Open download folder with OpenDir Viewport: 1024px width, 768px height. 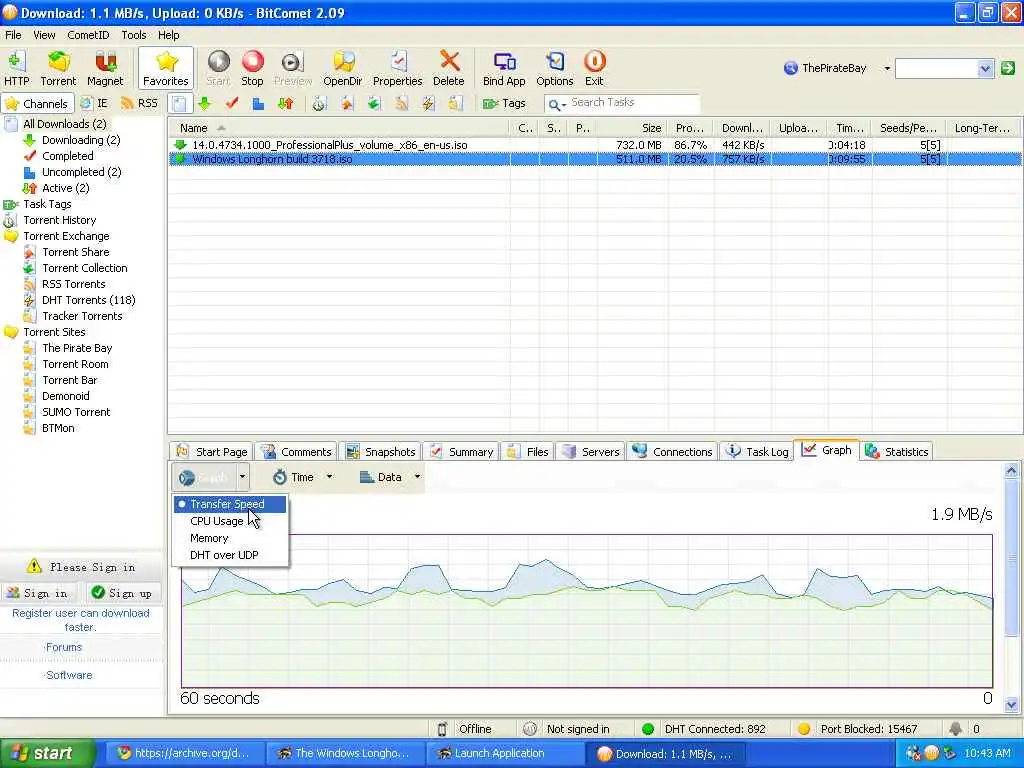tap(342, 69)
